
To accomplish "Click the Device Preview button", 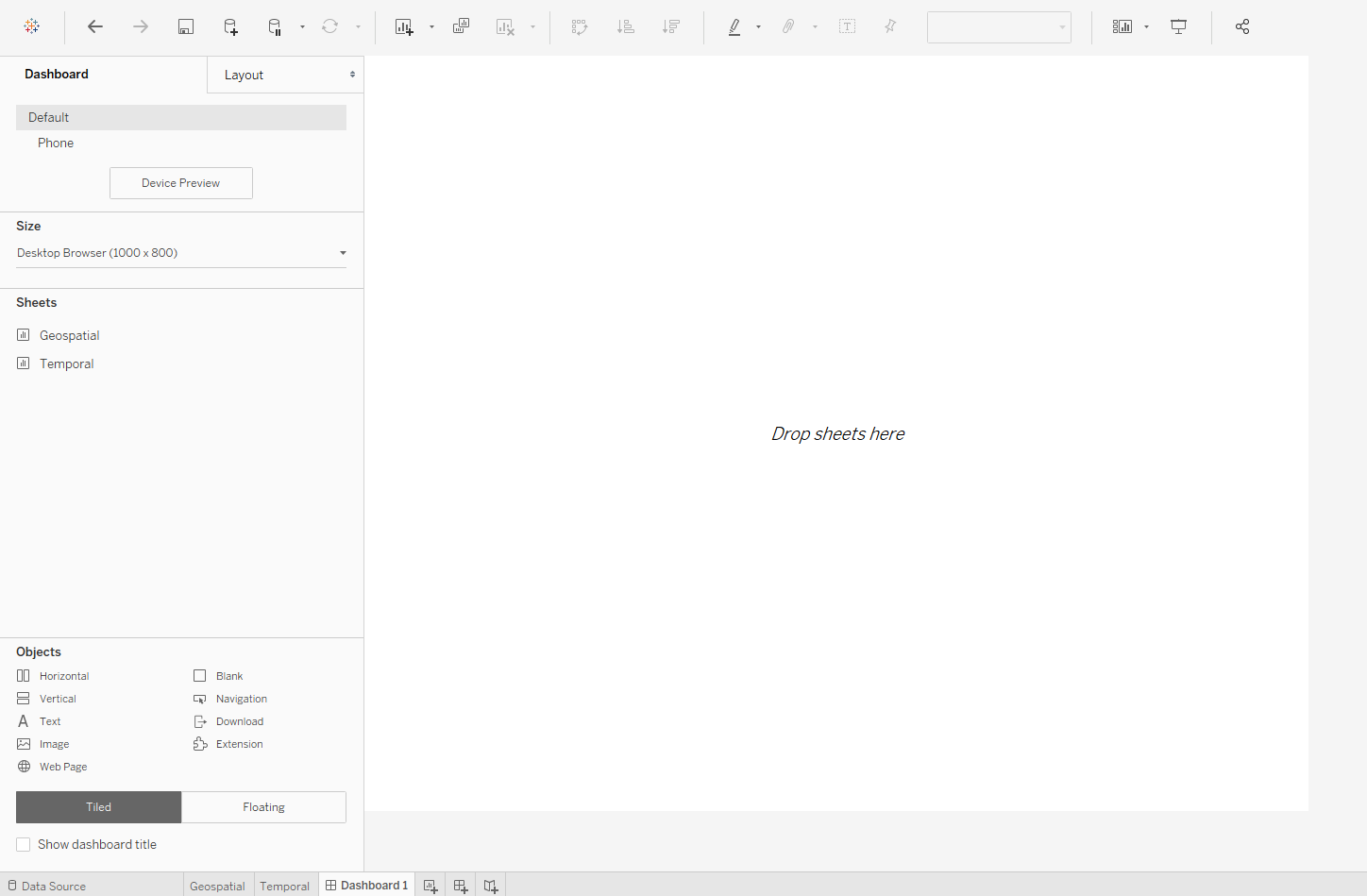I will (x=181, y=183).
